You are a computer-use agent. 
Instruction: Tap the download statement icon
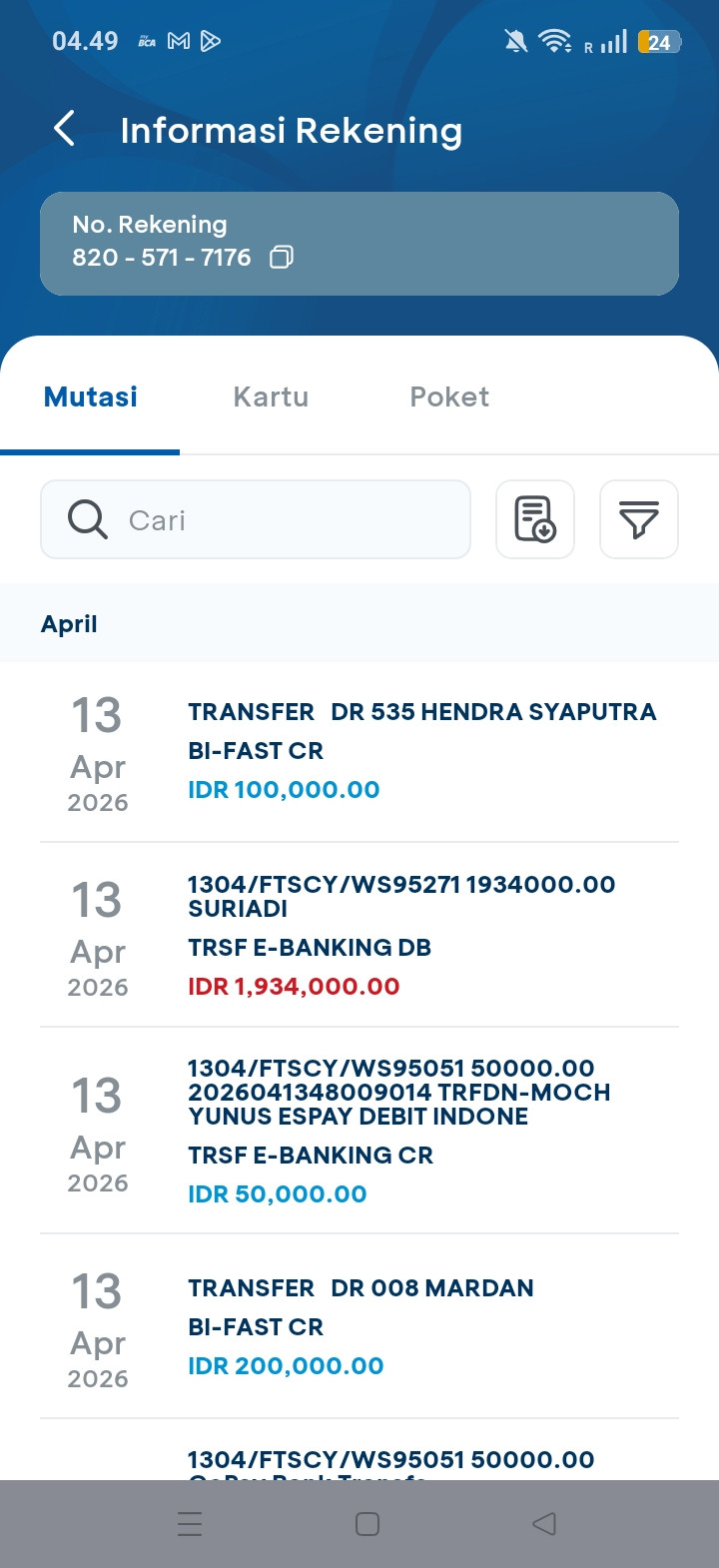[x=535, y=519]
